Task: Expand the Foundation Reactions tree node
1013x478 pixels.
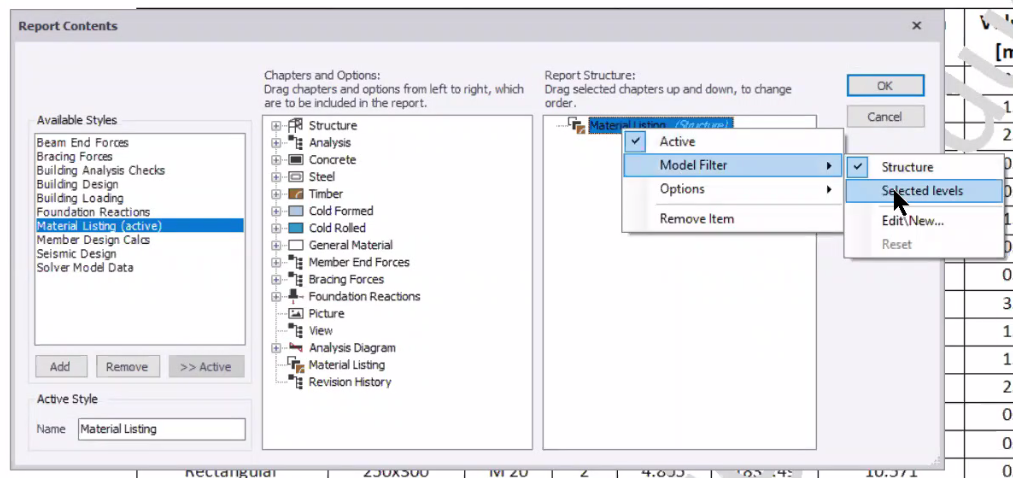Action: (276, 296)
